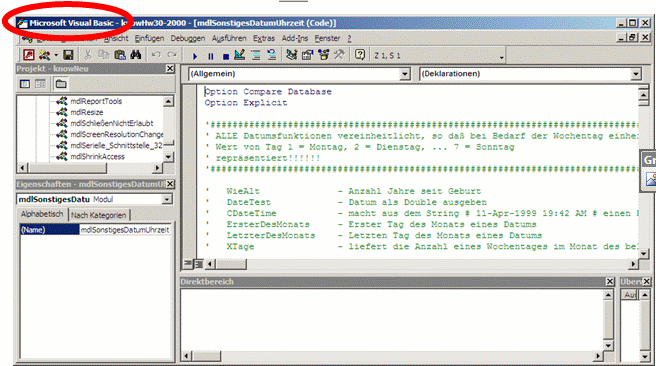Toggle Procedure View button below code pane

188,264
